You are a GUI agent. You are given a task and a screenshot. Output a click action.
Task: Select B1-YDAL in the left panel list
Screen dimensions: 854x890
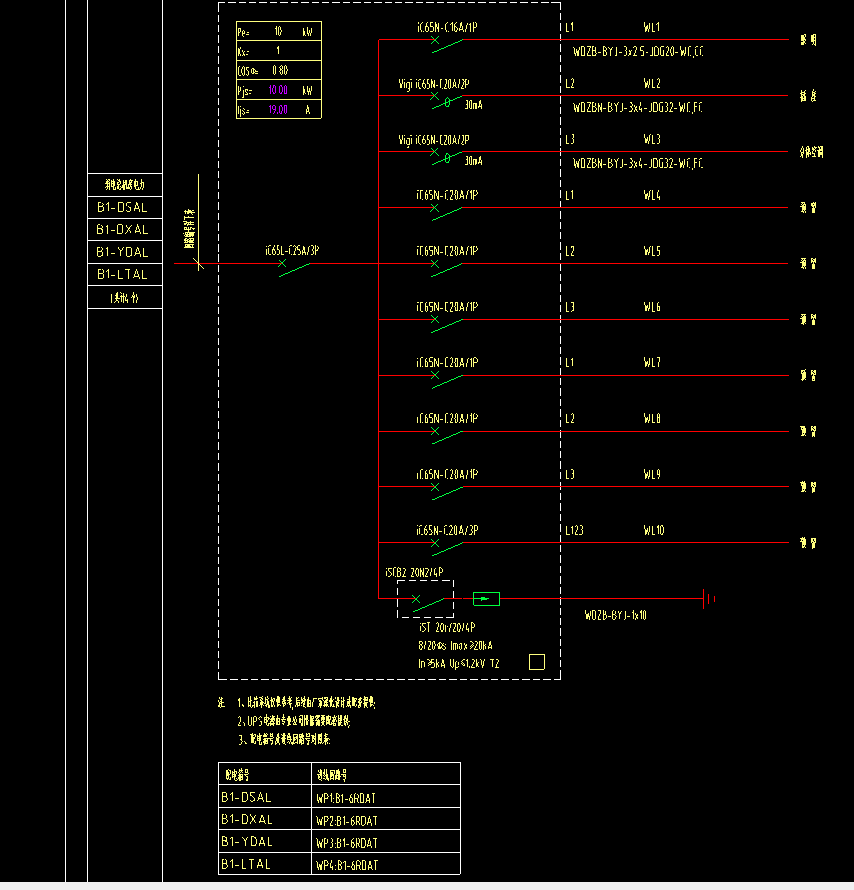[x=122, y=252]
